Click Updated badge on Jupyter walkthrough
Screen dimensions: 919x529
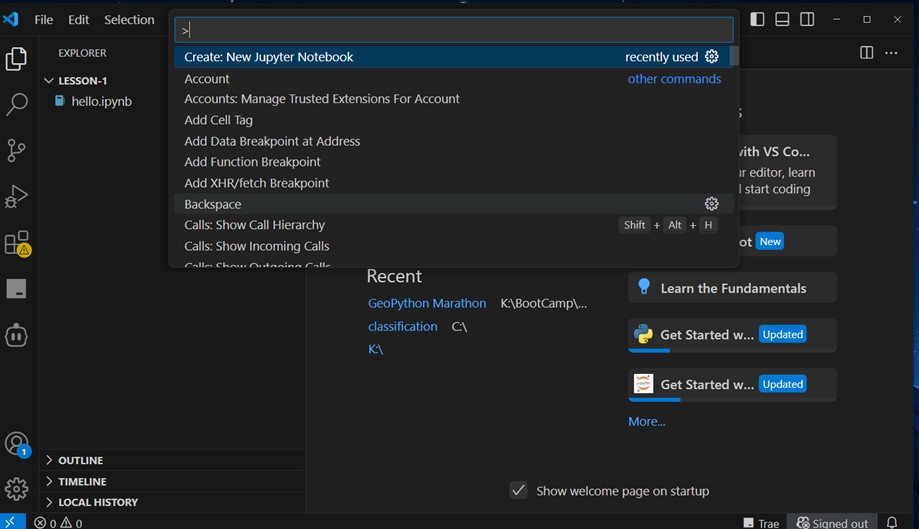coord(782,384)
